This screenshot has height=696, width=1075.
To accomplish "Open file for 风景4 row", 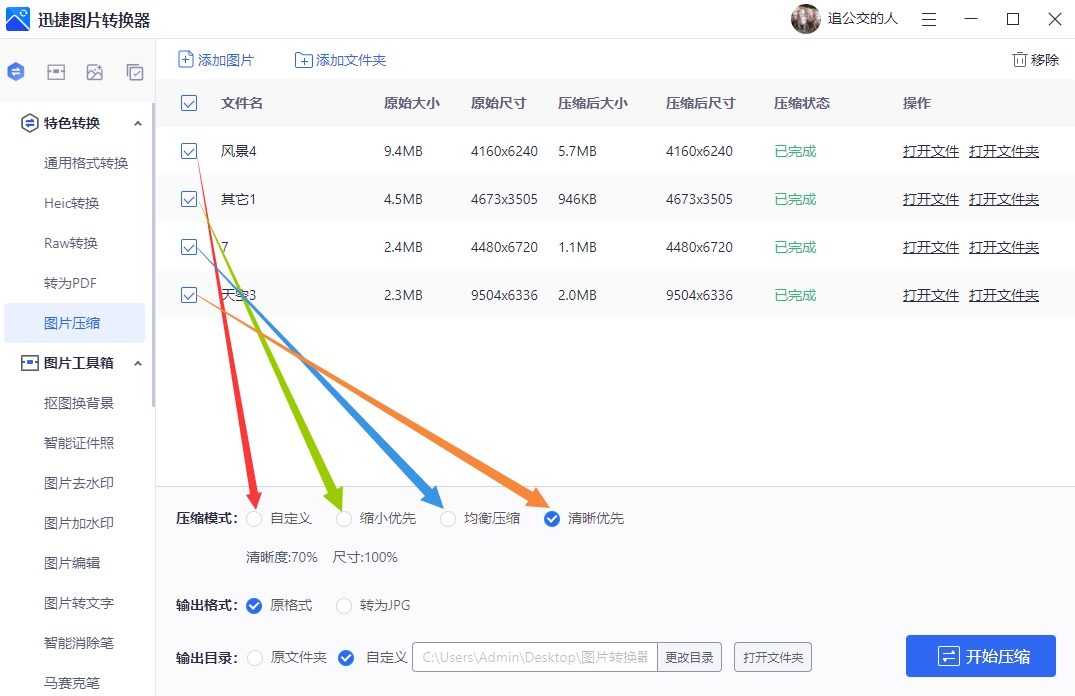I will [930, 151].
